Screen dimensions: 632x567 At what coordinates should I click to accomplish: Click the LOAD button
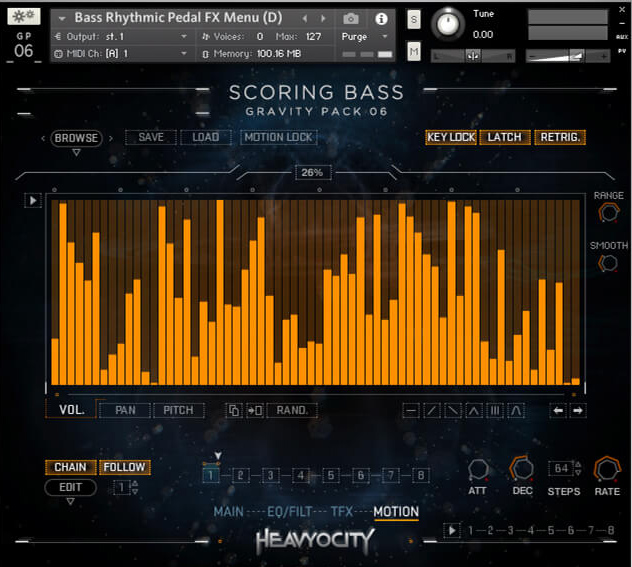[206, 137]
